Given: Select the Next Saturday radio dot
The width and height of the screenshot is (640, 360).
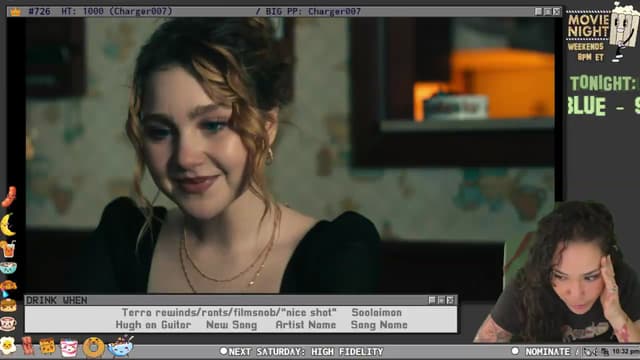Looking at the screenshot, I should 223,351.
